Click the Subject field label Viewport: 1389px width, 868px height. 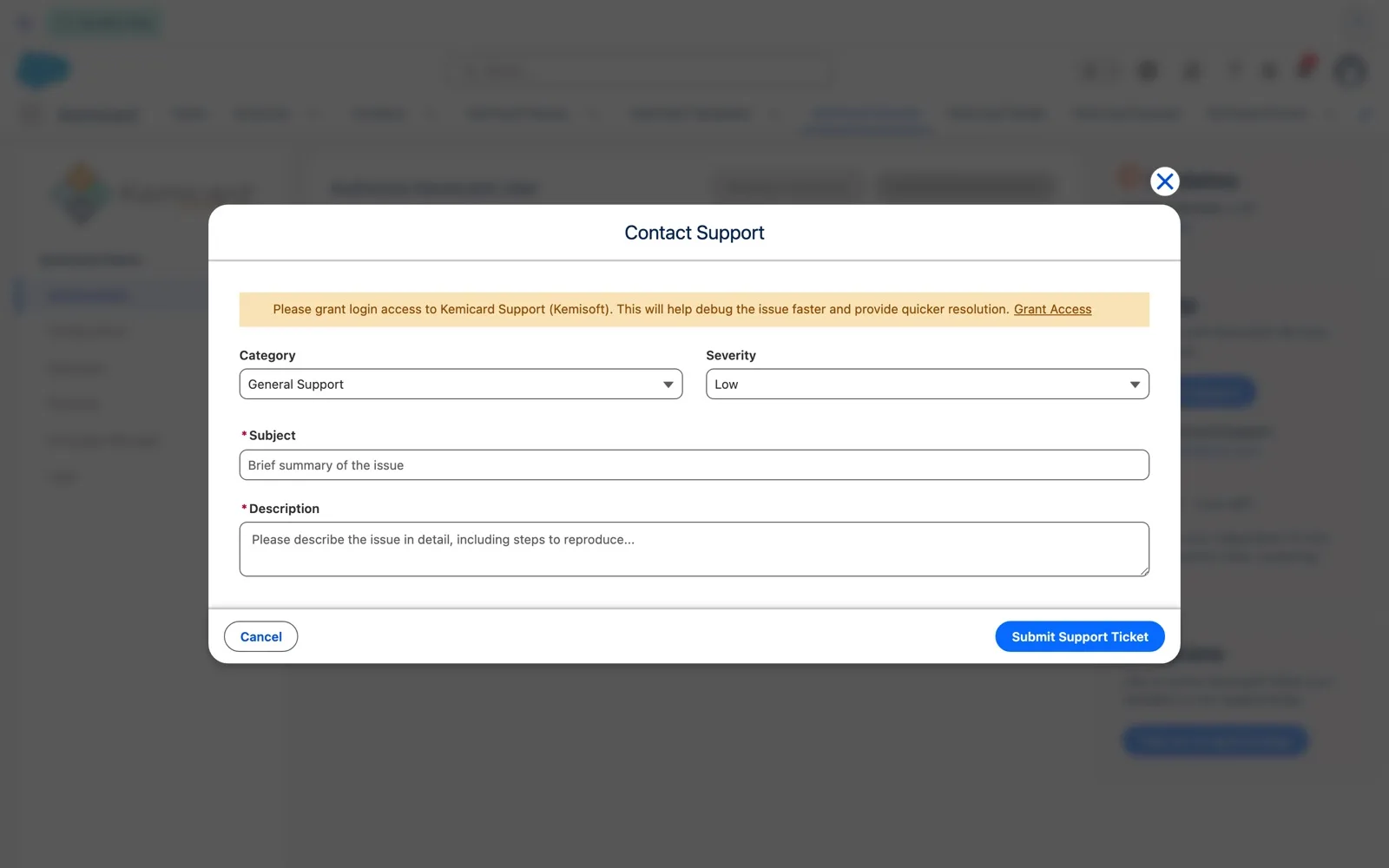273,436
